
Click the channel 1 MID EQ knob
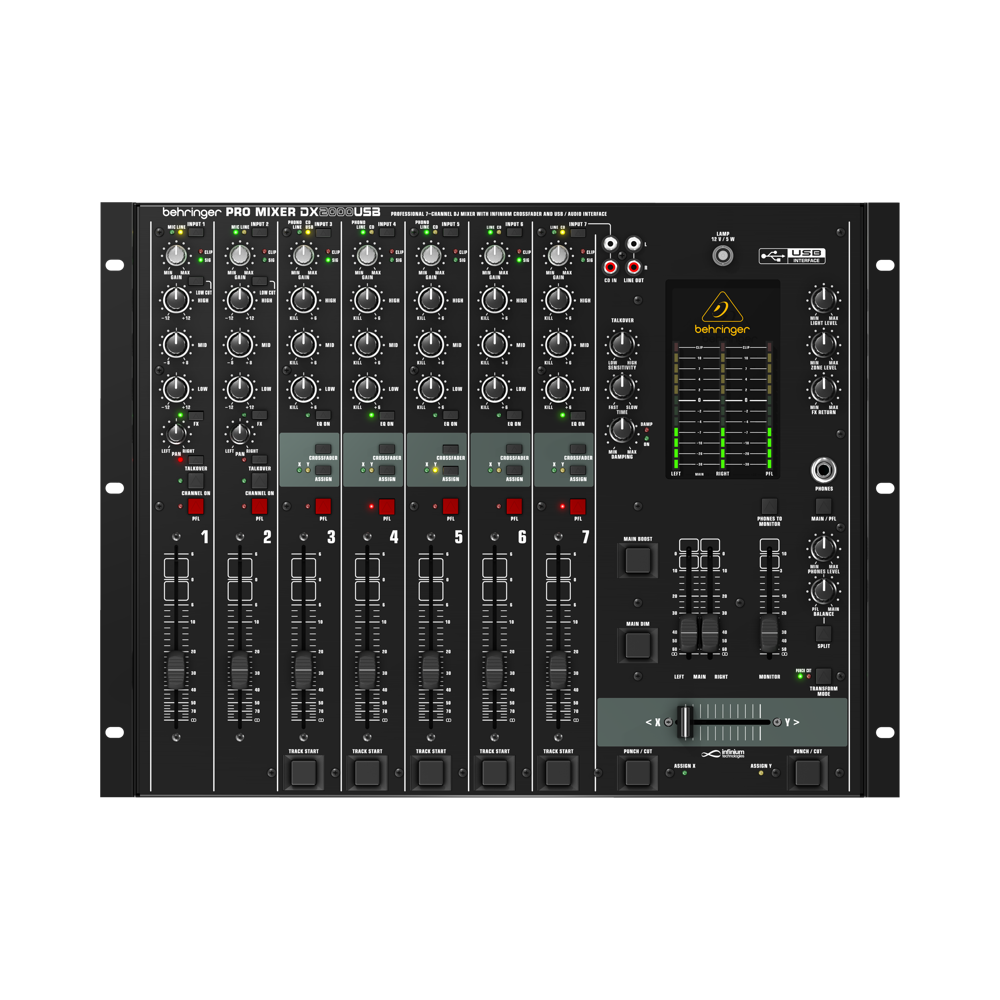pos(176,344)
